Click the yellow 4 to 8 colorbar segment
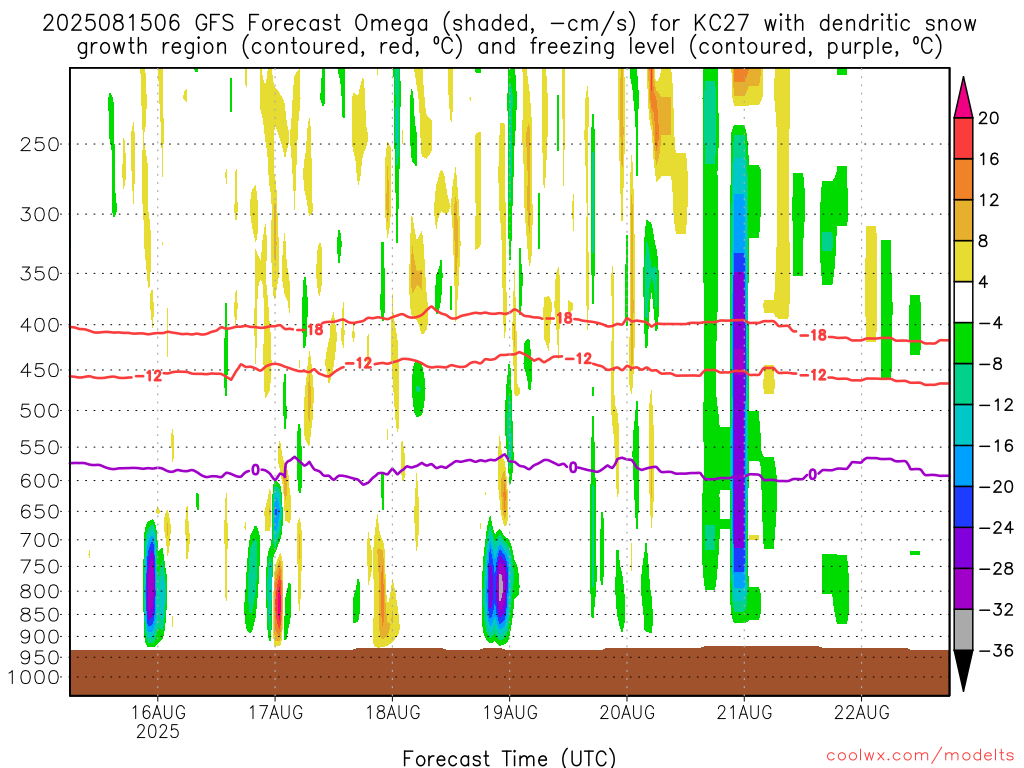Image resolution: width=1024 pixels, height=768 pixels. coord(963,261)
